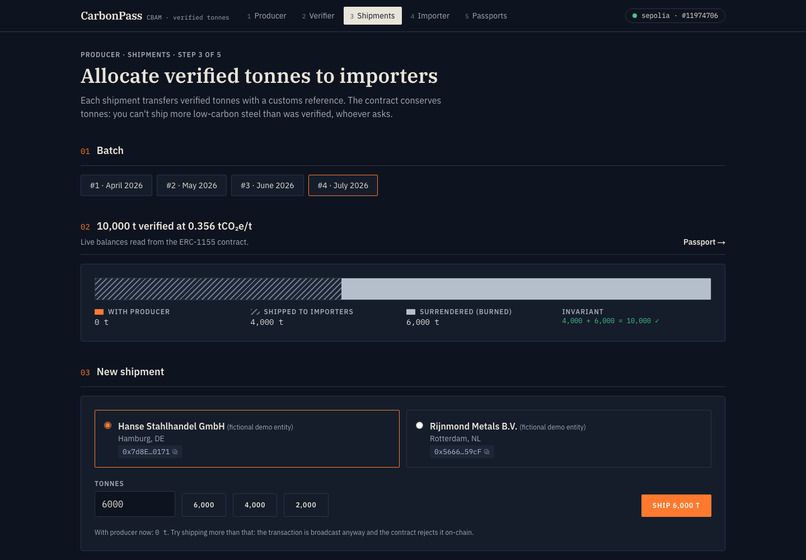This screenshot has width=806, height=560.
Task: Copy the Rijnmond Metals address 0x5666…59cF
Action: pos(487,452)
